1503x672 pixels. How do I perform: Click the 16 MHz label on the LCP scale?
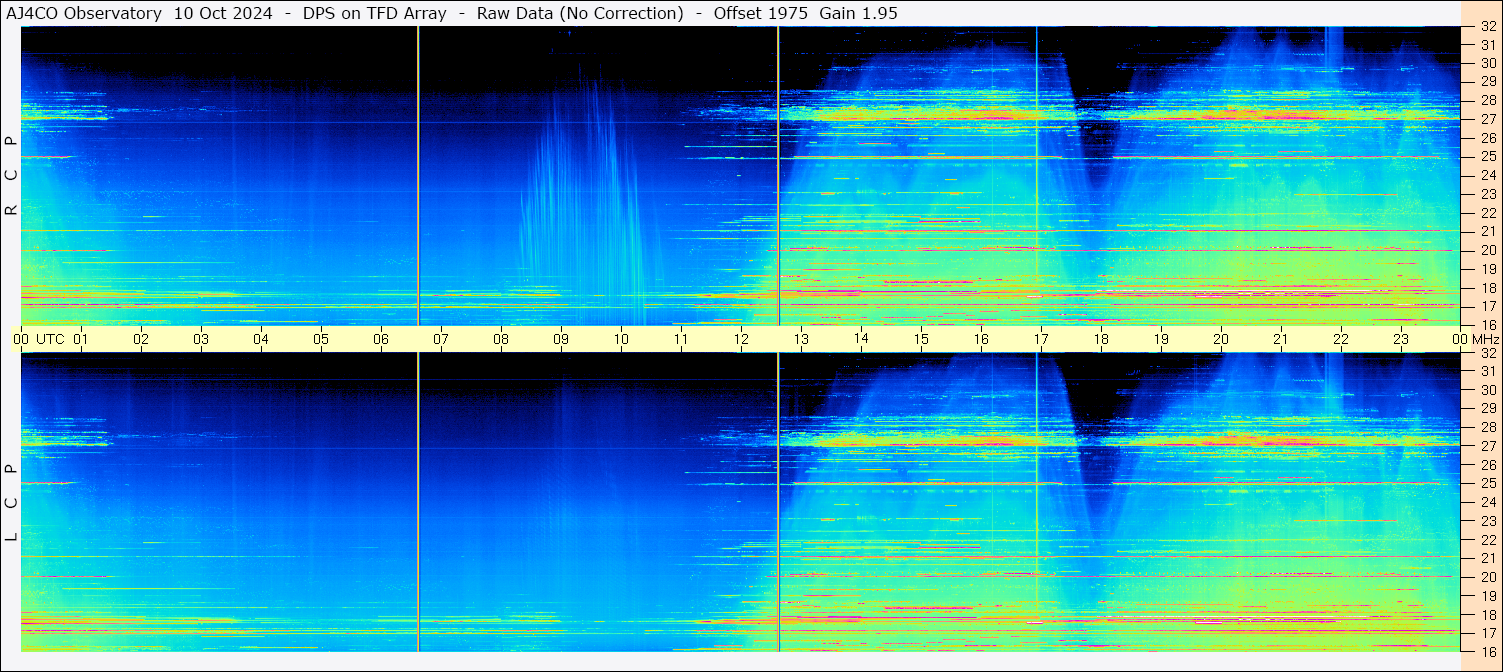pyautogui.click(x=1487, y=651)
